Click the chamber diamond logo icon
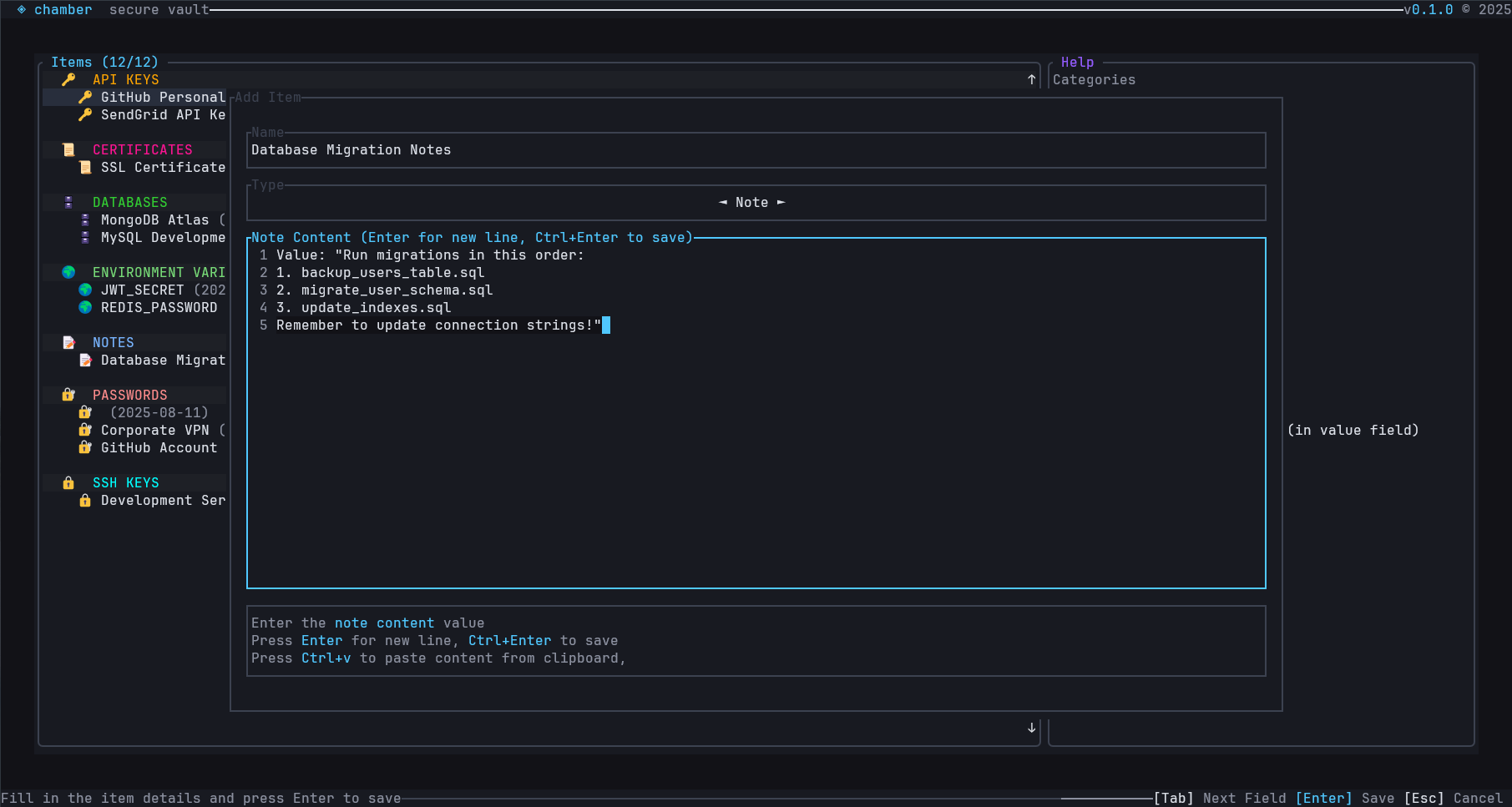 pos(22,10)
